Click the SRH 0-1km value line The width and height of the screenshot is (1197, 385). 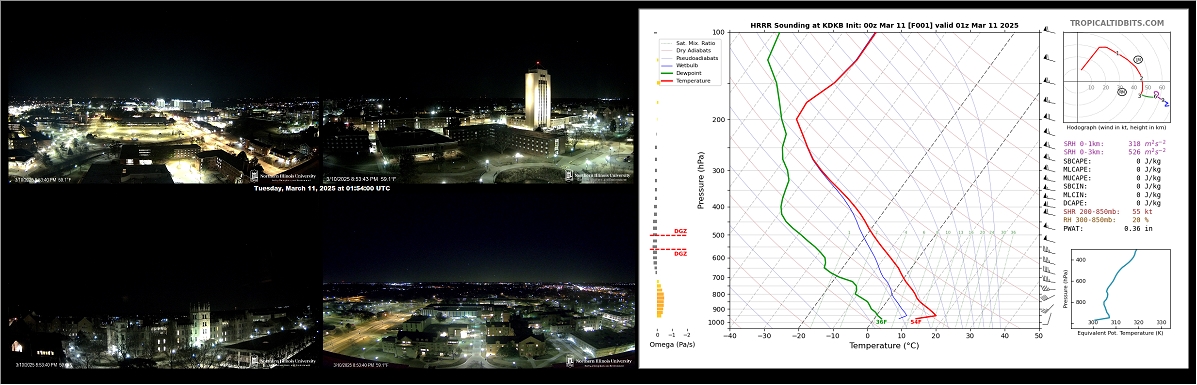[1115, 143]
